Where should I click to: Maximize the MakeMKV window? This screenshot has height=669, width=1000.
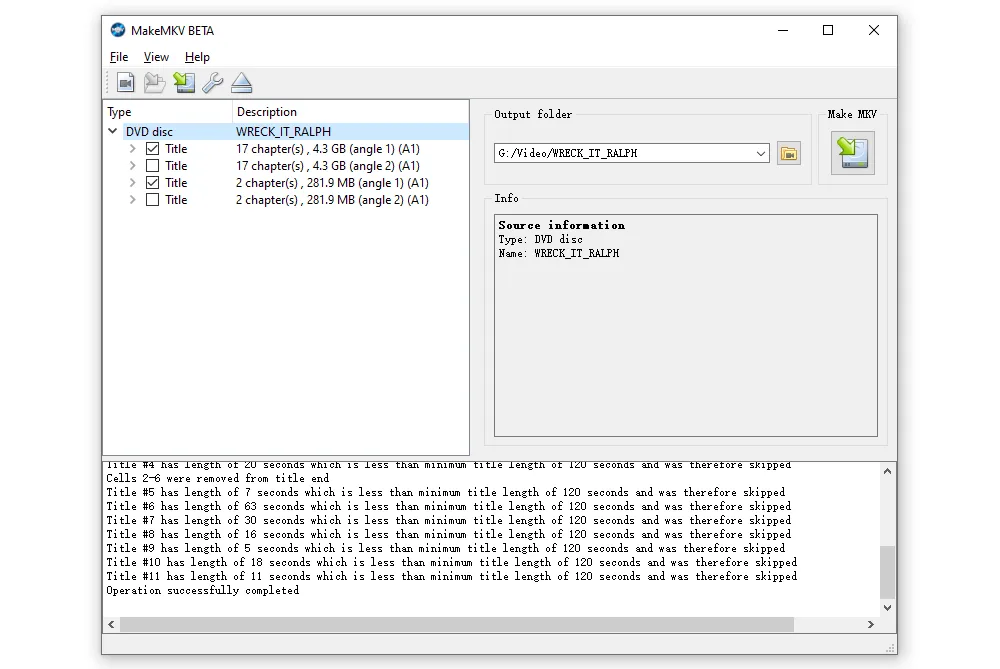[x=828, y=30]
